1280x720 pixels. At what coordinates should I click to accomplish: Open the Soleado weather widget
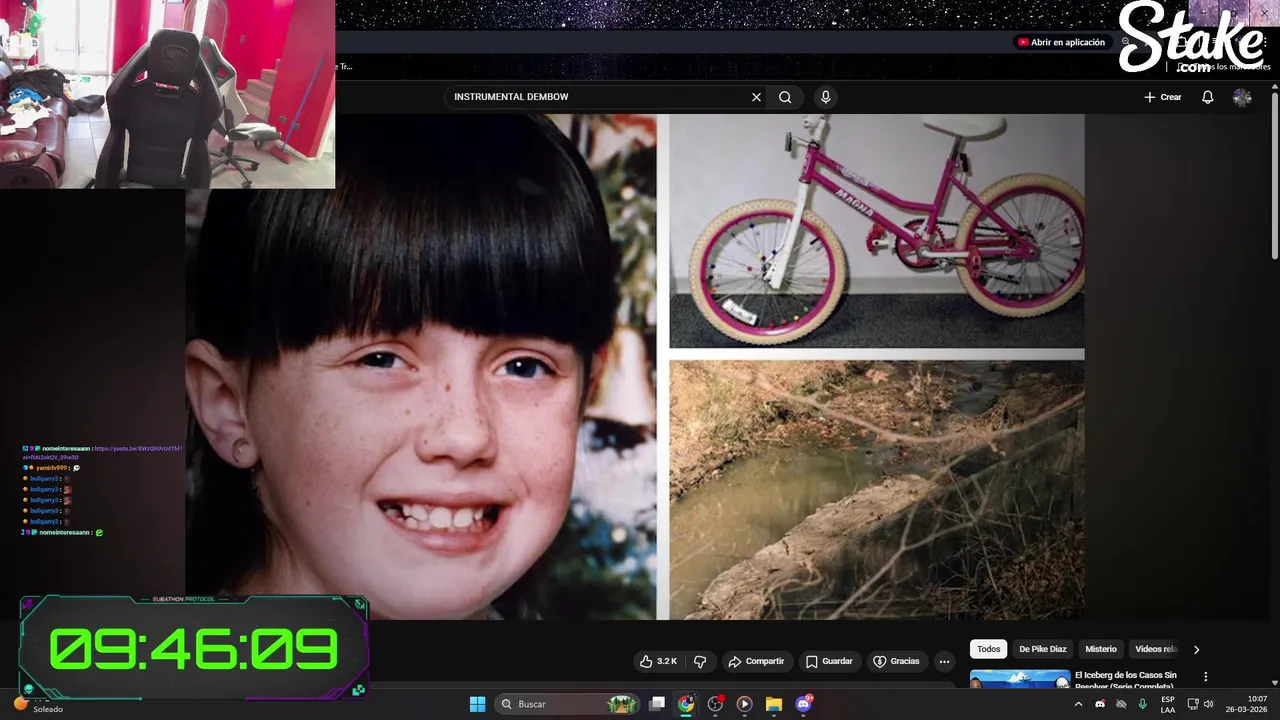coord(38,706)
